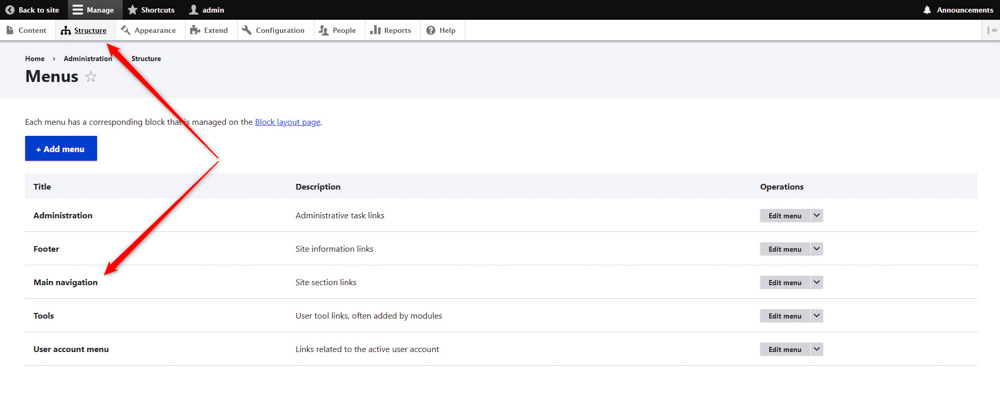Open the Structure admin section
Image resolution: width=1000 pixels, height=398 pixels.
point(84,30)
